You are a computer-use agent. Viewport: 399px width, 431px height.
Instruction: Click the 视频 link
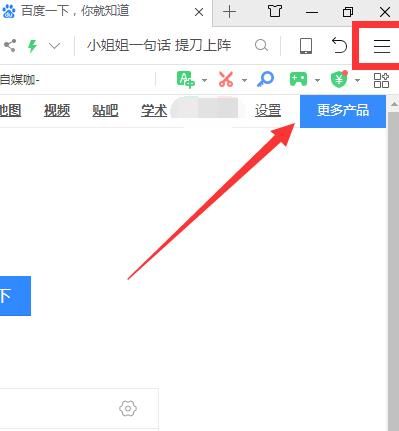pyautogui.click(x=57, y=110)
